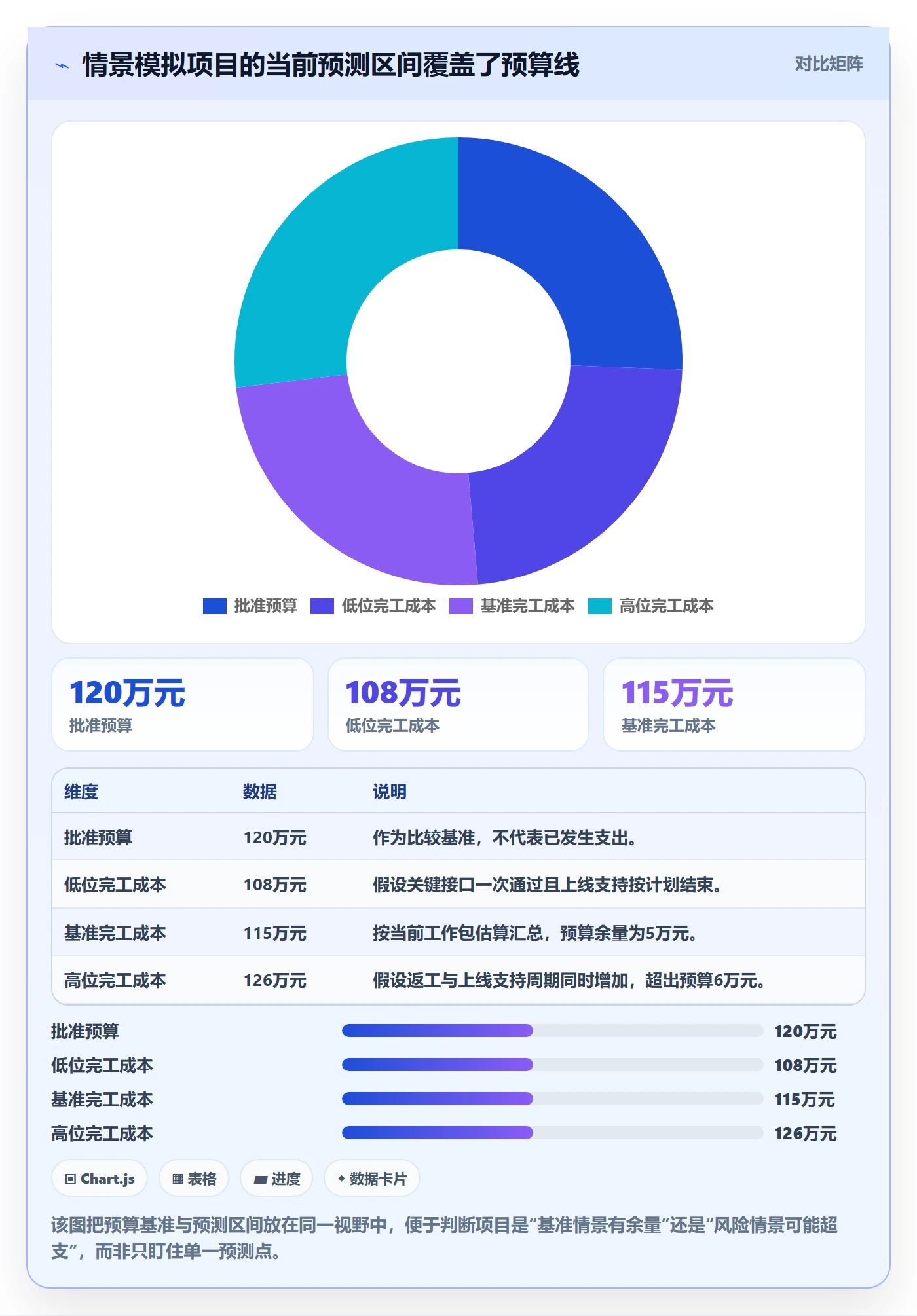This screenshot has height=1316, width=917.
Task: Select the 批准预算 cell in the table
Action: coord(98,838)
